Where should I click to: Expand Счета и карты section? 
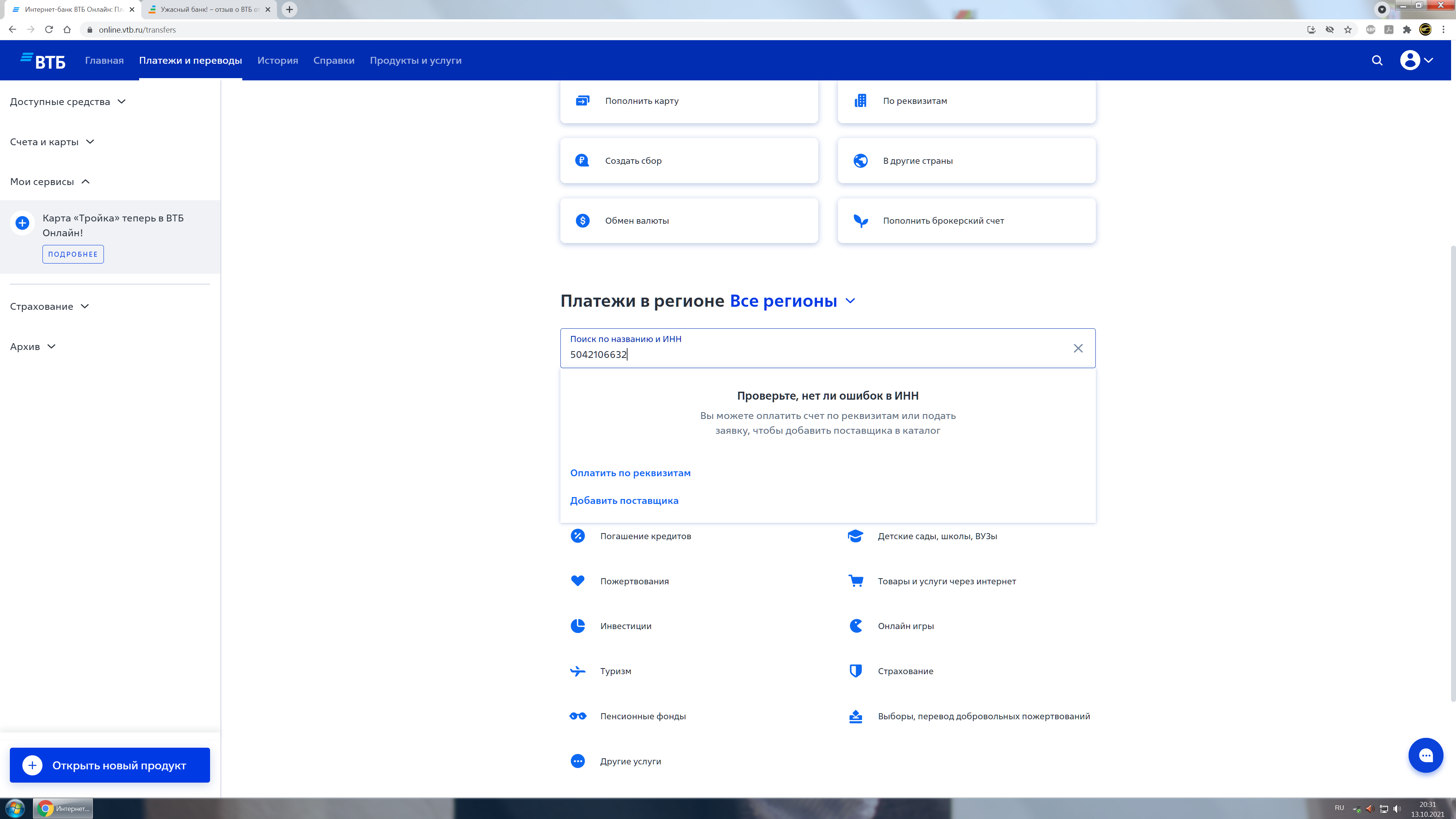point(52,142)
